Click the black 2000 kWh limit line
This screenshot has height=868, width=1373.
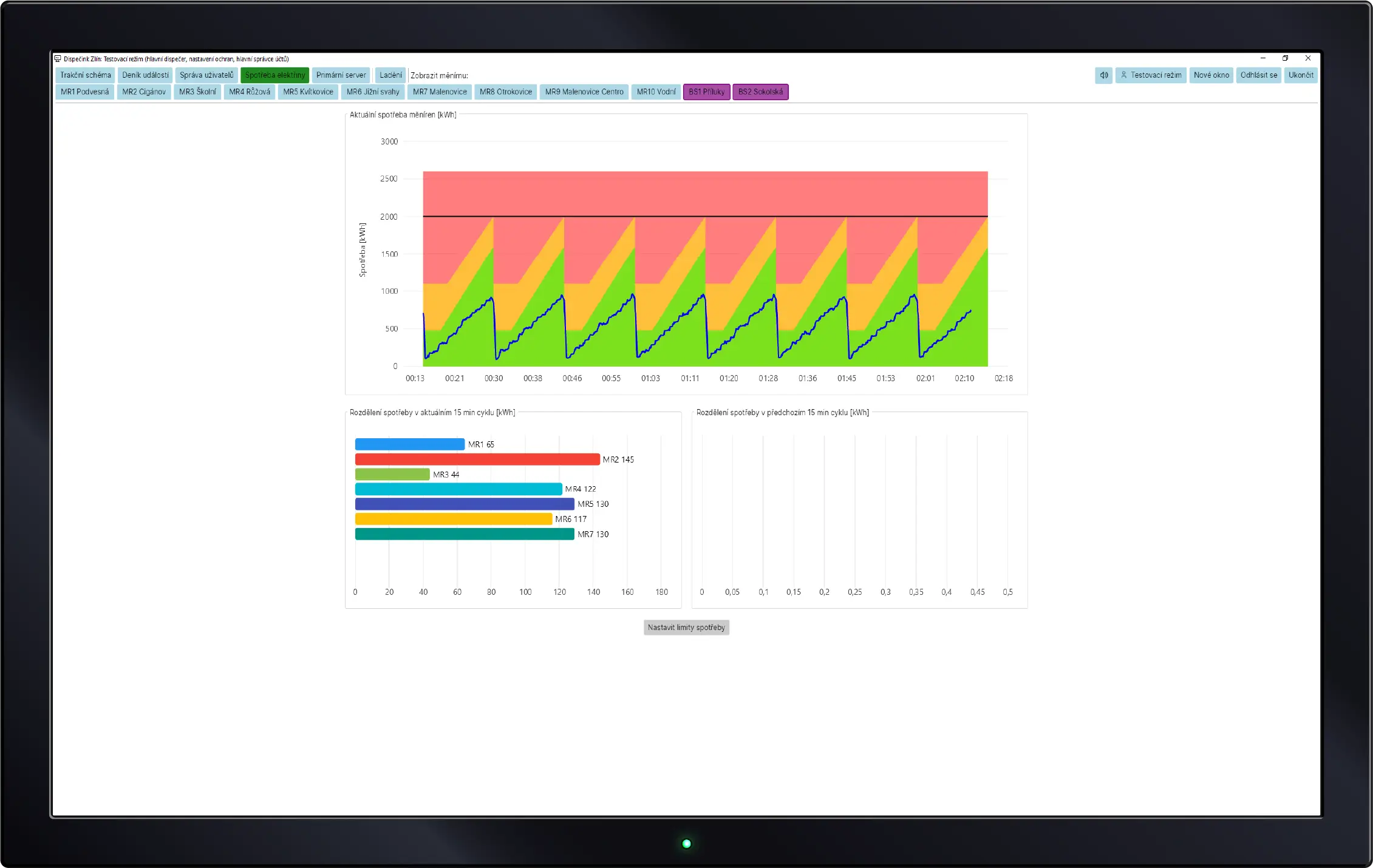click(705, 216)
